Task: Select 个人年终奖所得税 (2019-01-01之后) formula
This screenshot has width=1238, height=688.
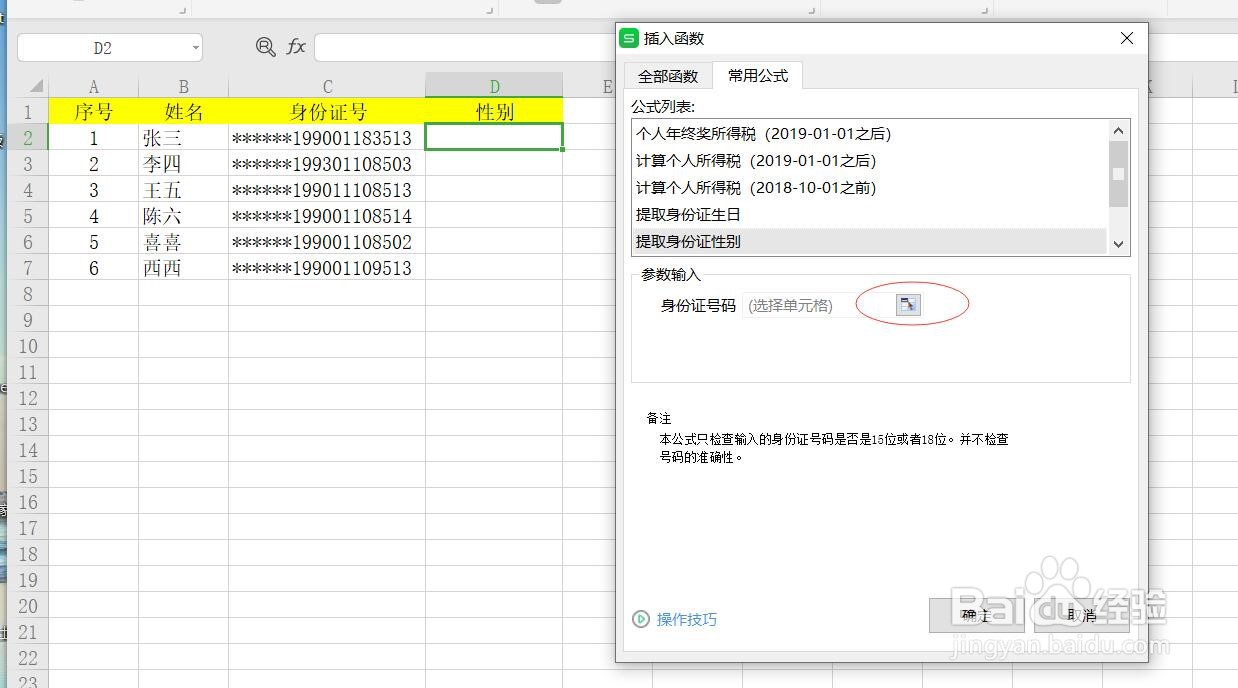Action: pyautogui.click(x=870, y=133)
